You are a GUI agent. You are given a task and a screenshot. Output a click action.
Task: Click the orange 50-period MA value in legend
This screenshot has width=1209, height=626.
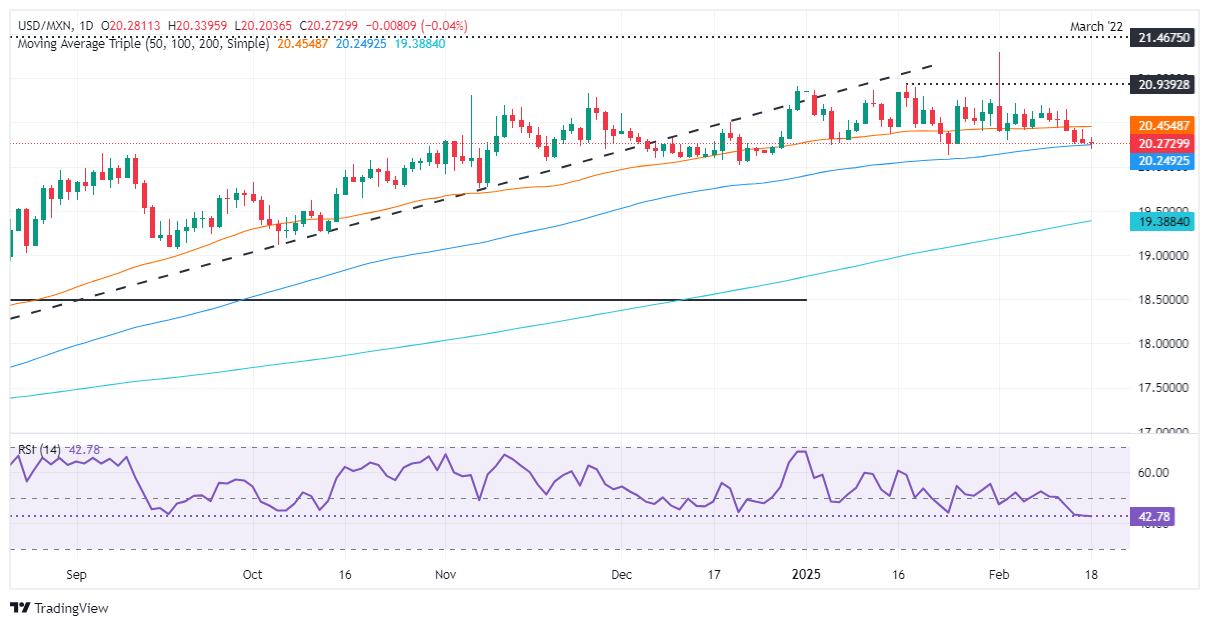302,44
